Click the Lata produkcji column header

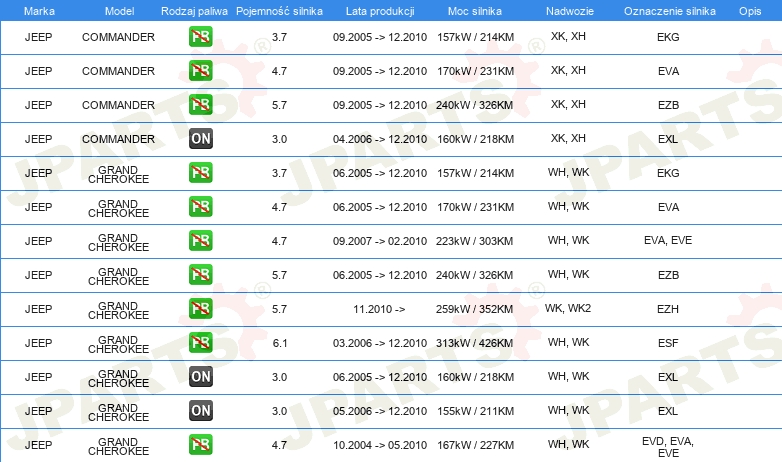pos(380,11)
